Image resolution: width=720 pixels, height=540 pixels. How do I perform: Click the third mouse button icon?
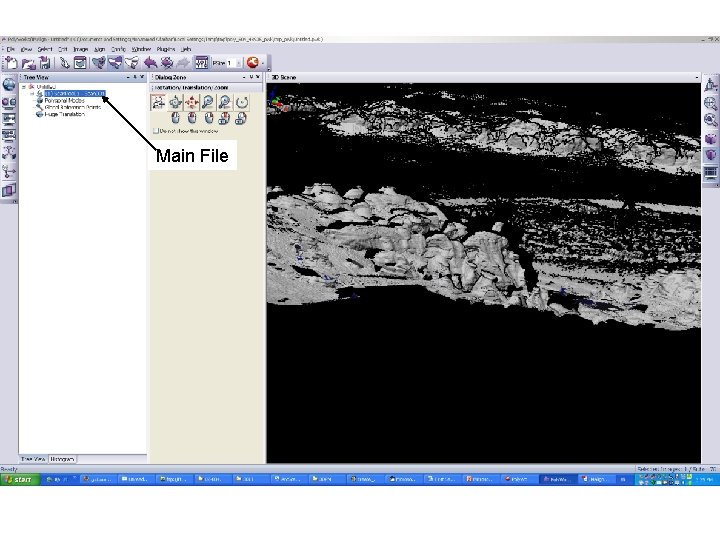208,118
